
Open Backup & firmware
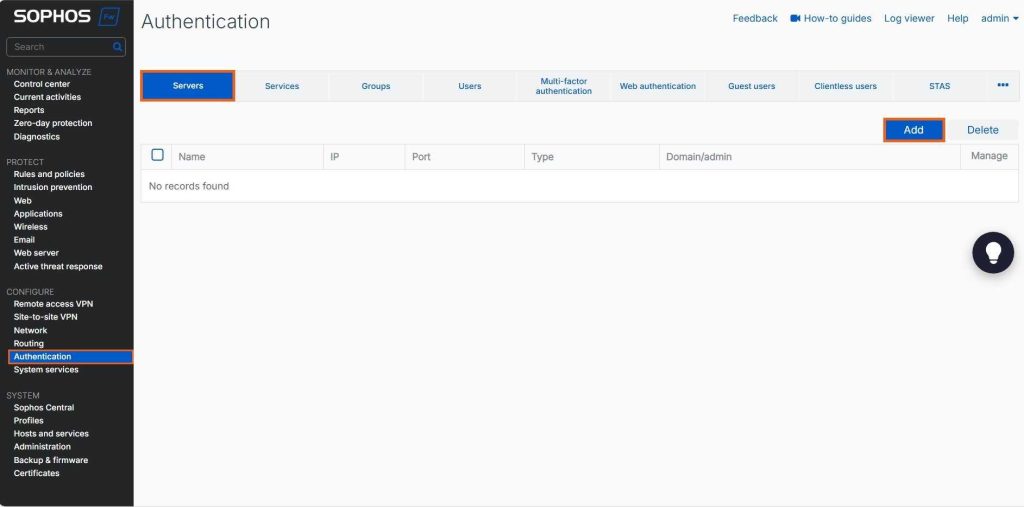pyautogui.click(x=51, y=460)
